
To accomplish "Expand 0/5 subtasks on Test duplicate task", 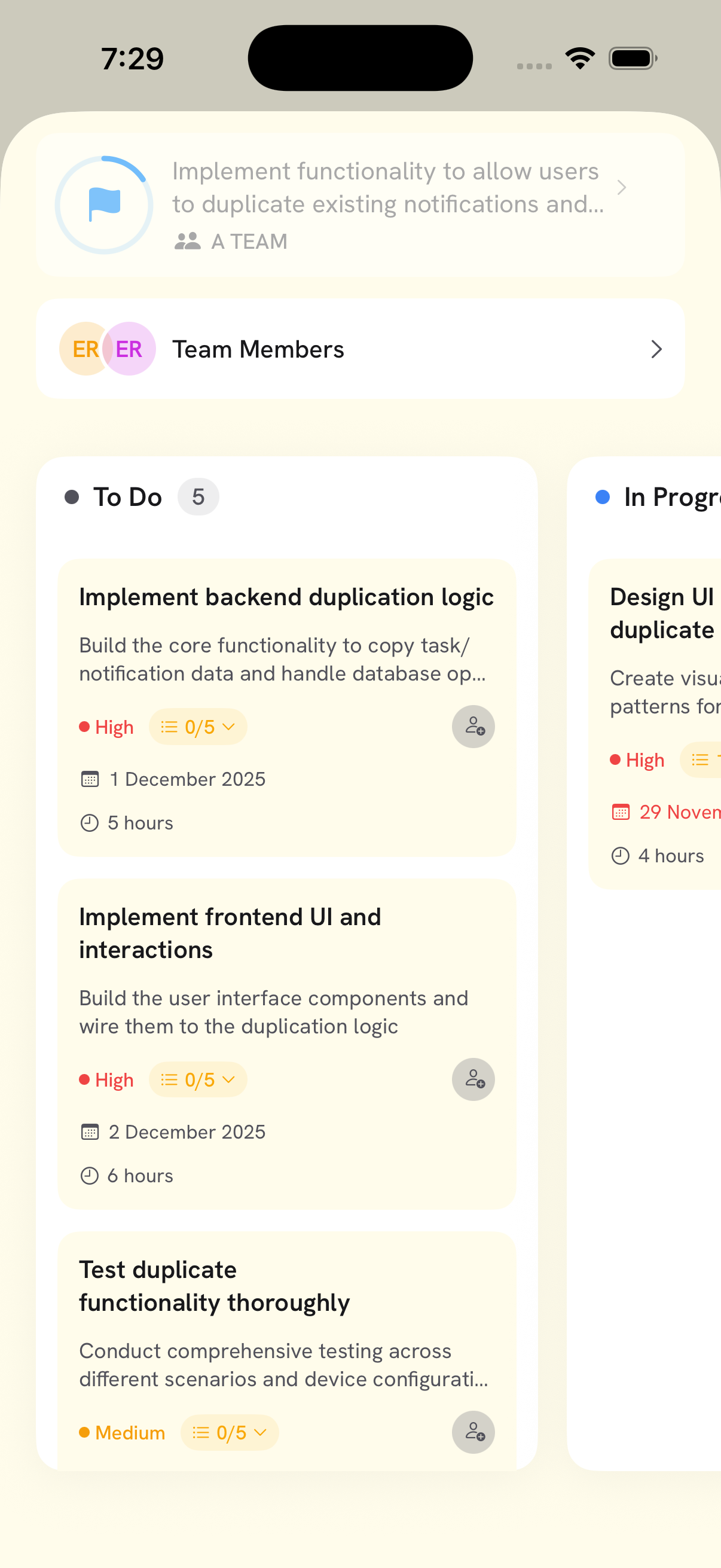I will tap(230, 1432).
